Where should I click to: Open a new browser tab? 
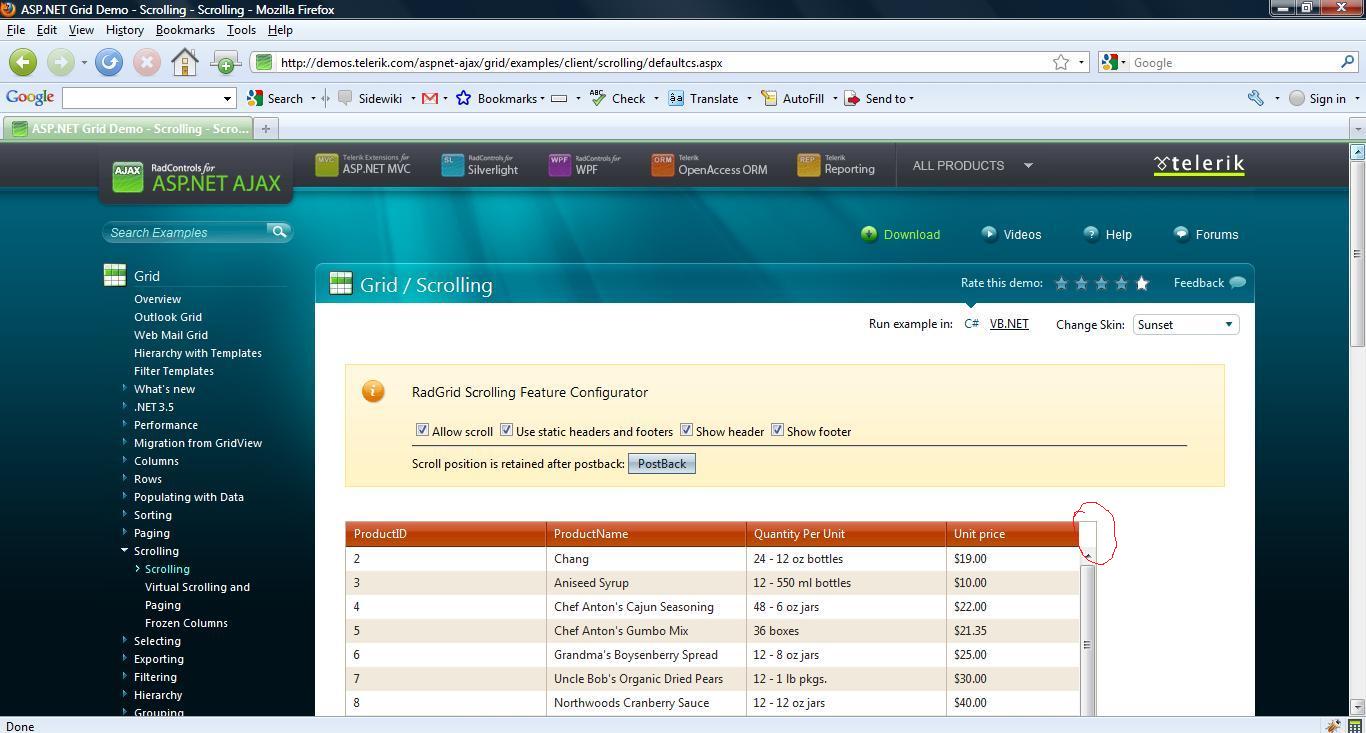tap(266, 128)
